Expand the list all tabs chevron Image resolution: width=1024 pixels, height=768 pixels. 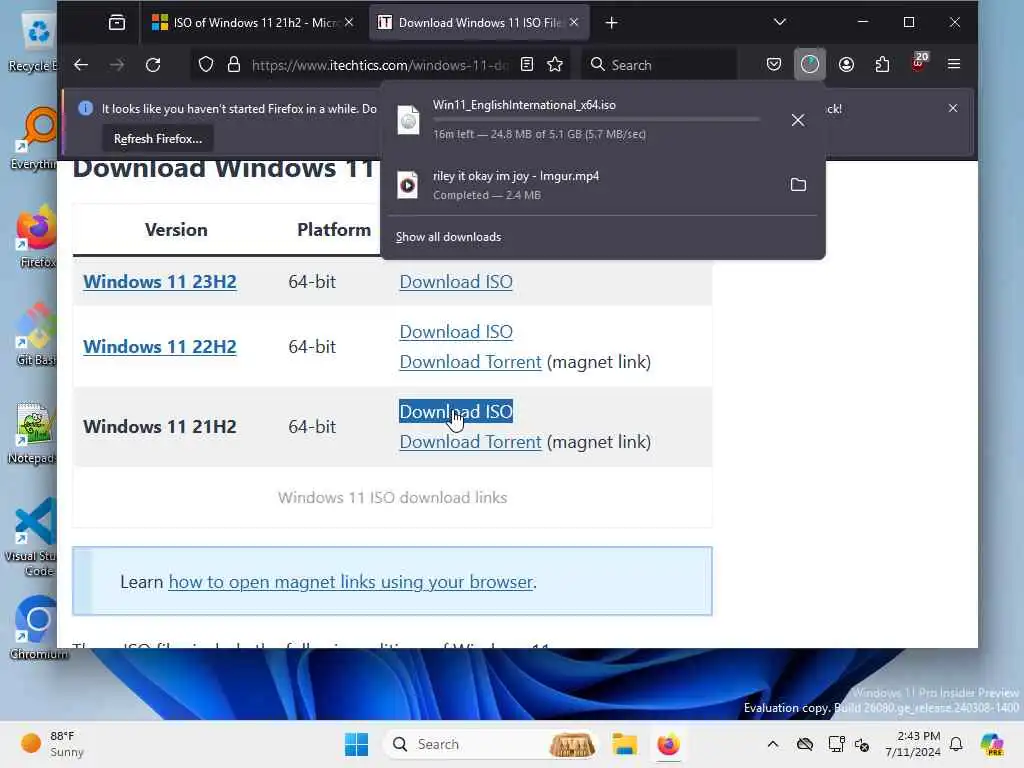coord(780,22)
